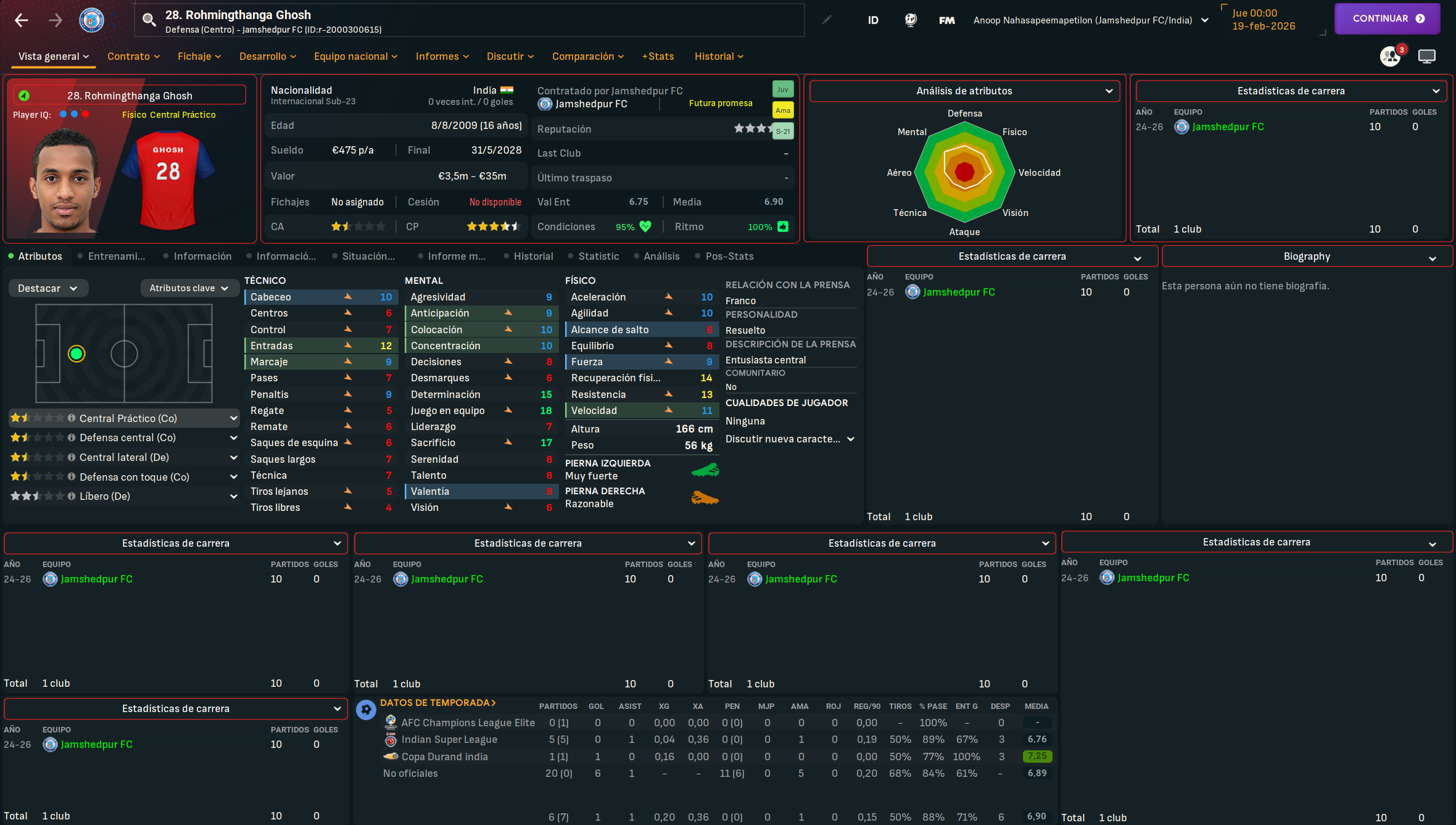Image resolution: width=1456 pixels, height=825 pixels.
Task: Expand Discutir nueva caracte... dropdown
Action: [790, 439]
